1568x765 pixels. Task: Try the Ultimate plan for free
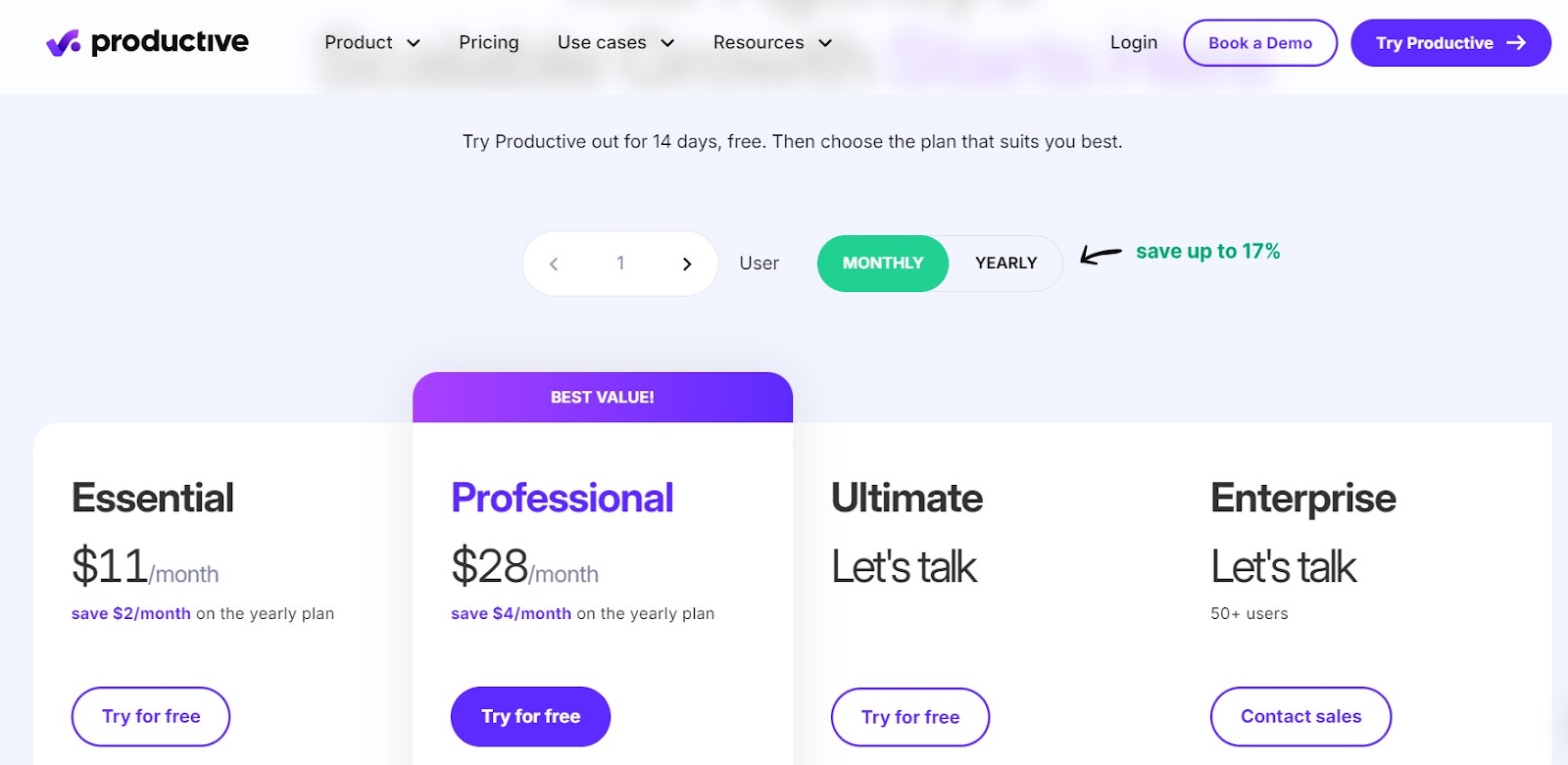[x=910, y=716]
